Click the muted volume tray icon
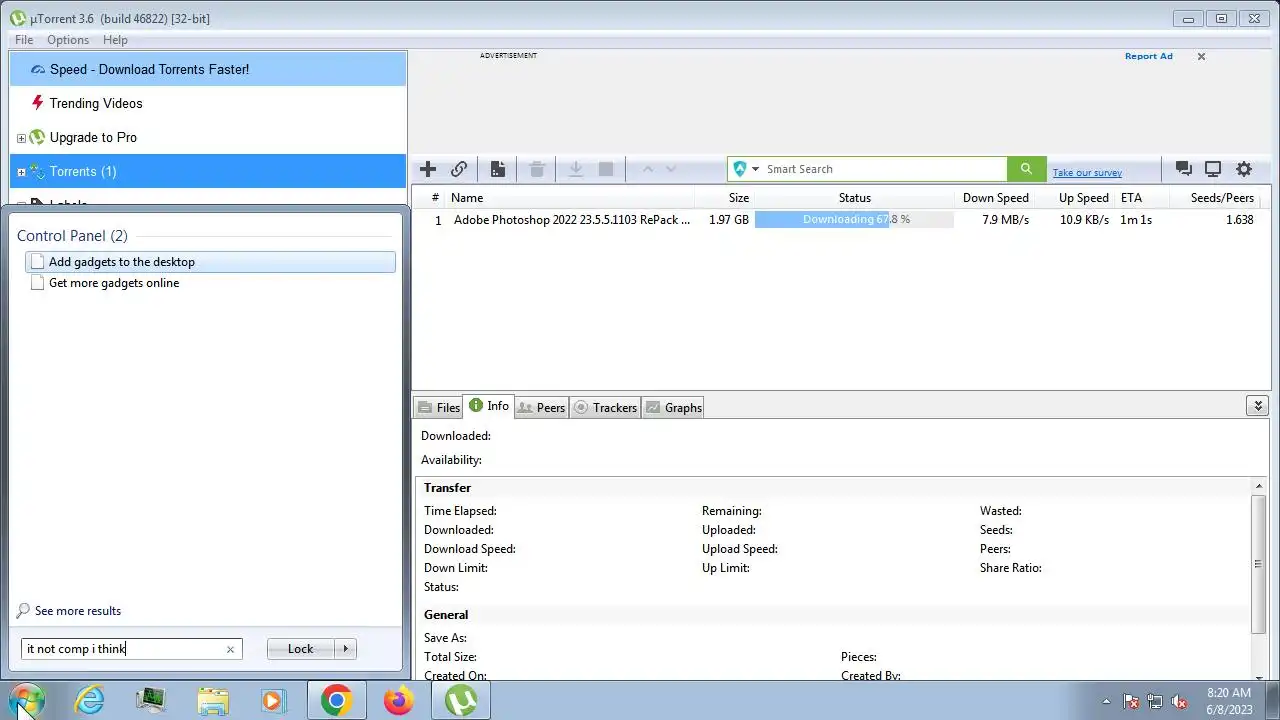 pos(1179,701)
